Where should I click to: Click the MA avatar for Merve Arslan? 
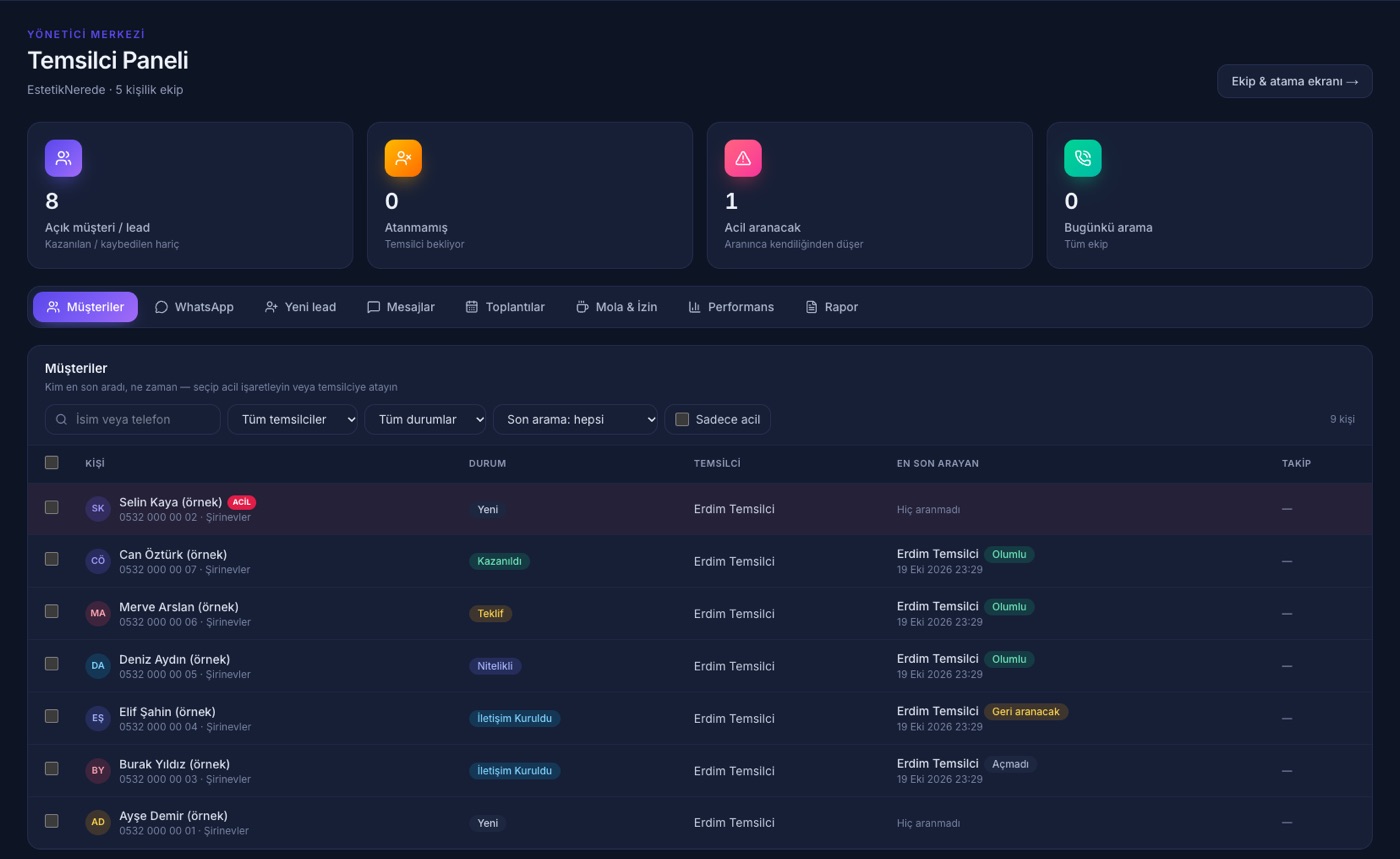click(x=98, y=613)
